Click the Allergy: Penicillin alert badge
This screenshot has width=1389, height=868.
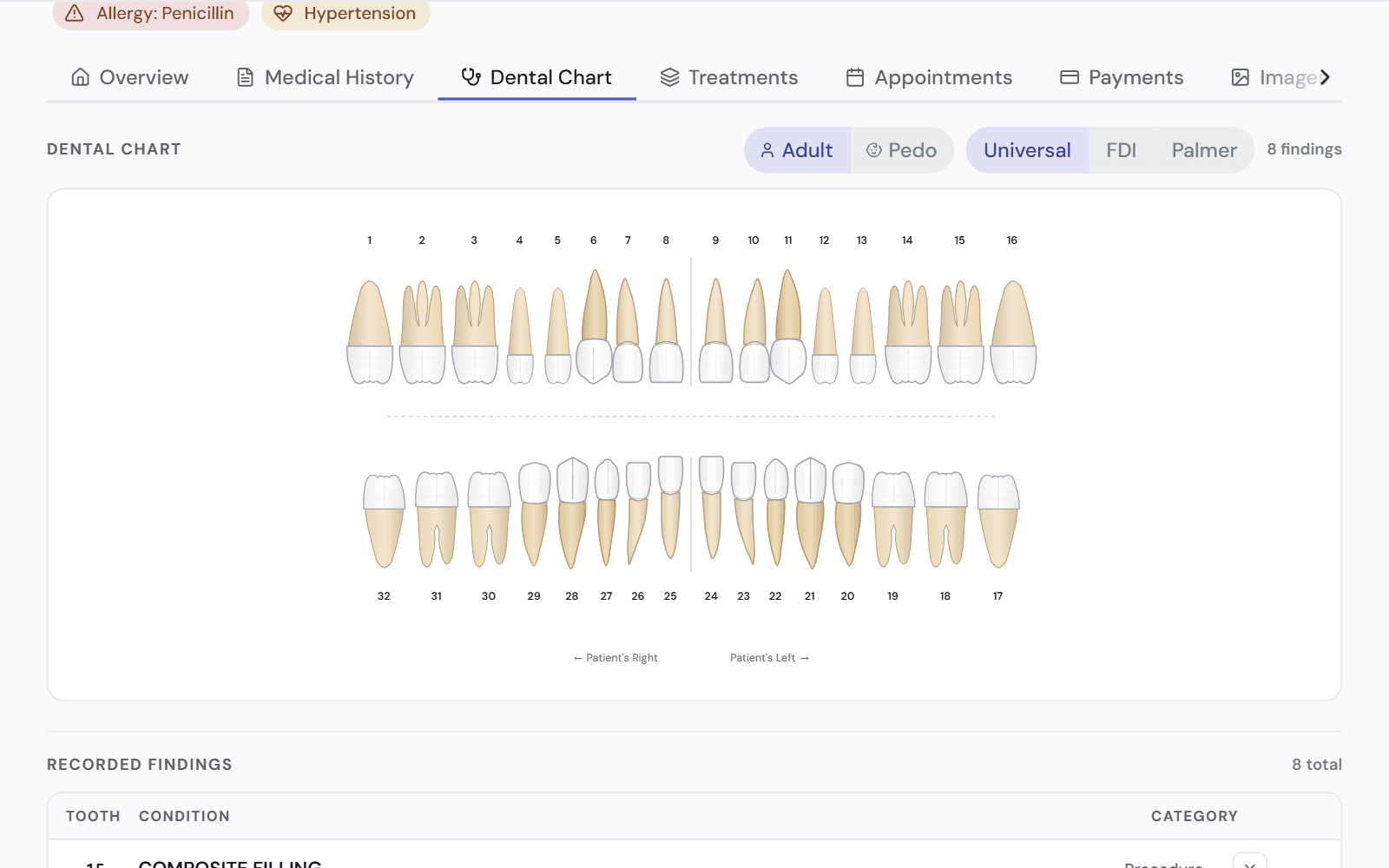click(151, 14)
